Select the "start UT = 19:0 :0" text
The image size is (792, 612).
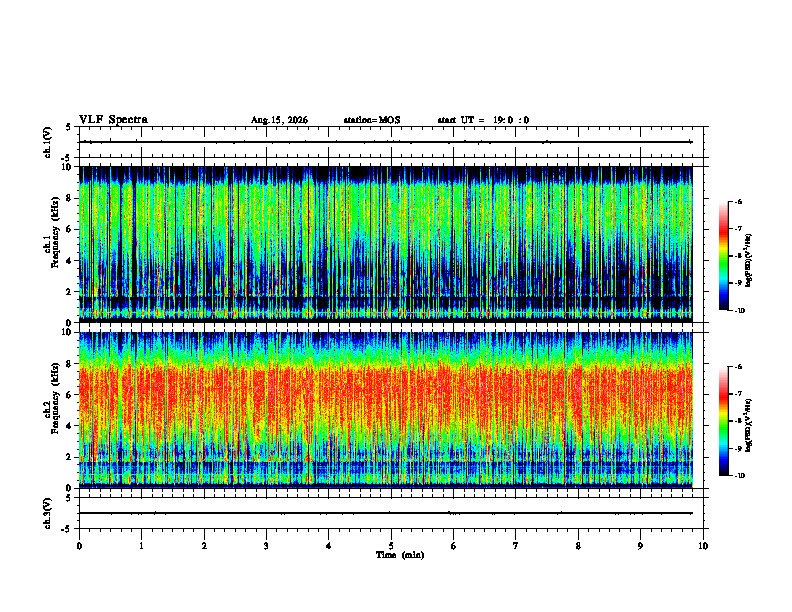point(483,120)
